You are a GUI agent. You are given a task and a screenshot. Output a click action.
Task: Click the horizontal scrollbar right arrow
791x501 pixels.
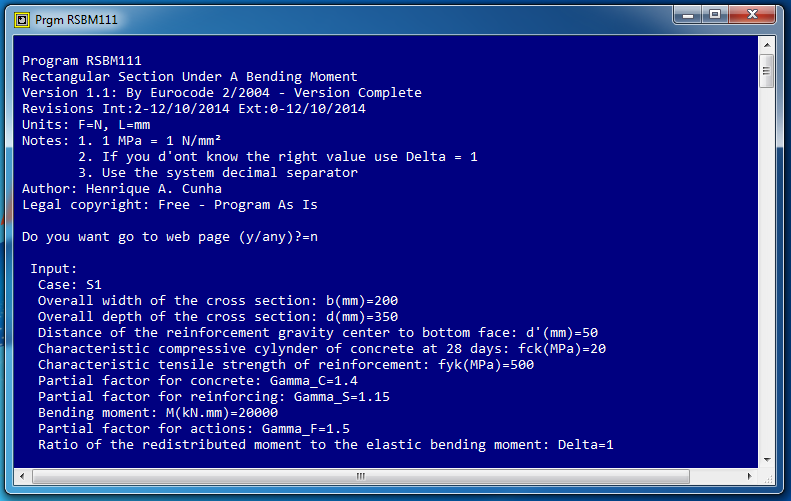coord(749,476)
